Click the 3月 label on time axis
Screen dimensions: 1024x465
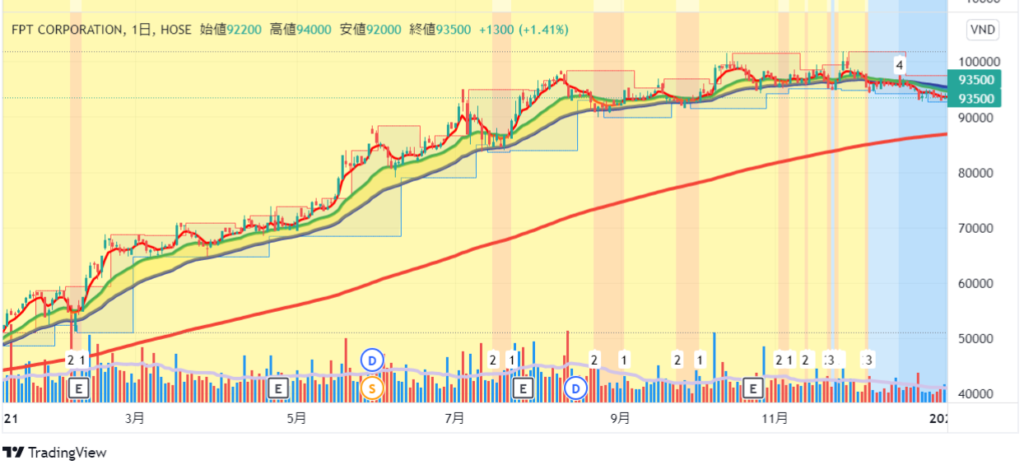[135, 418]
